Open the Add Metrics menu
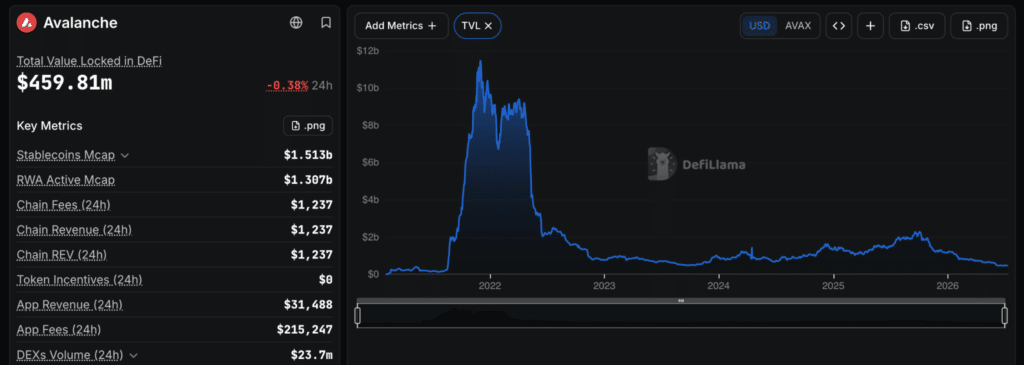 coord(401,26)
